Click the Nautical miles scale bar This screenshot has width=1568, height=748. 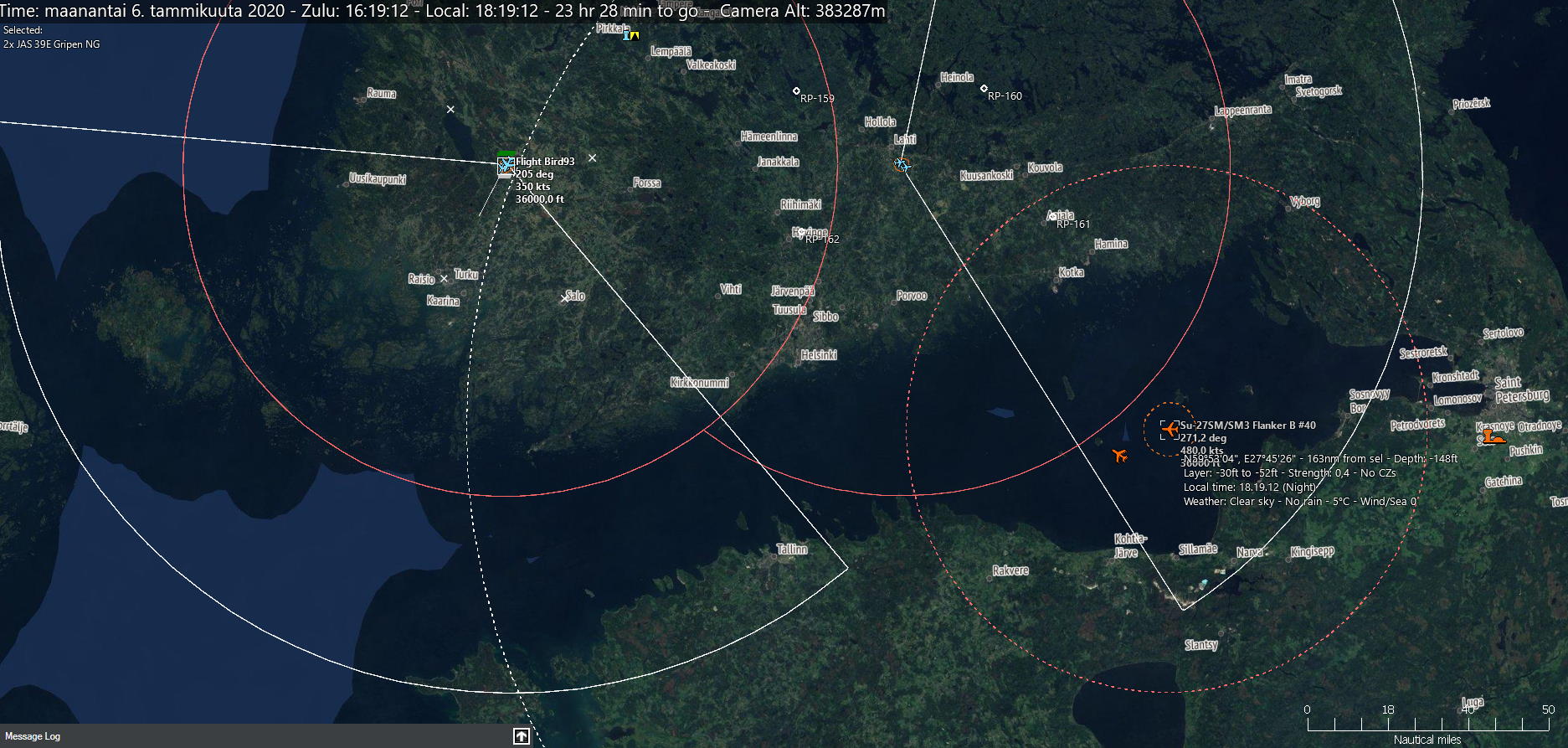tap(1427, 724)
